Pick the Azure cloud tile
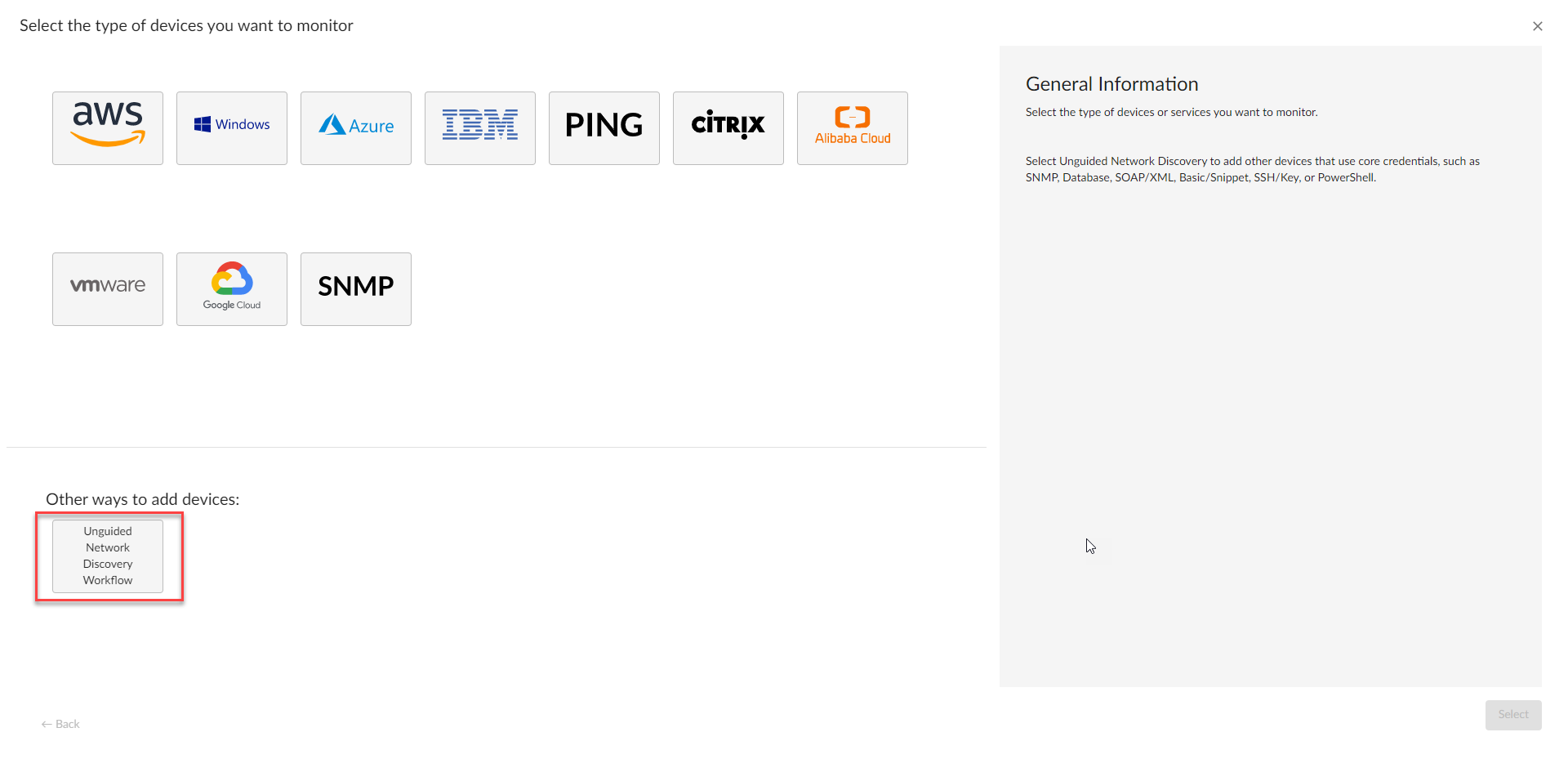The width and height of the screenshot is (1568, 759). click(356, 128)
